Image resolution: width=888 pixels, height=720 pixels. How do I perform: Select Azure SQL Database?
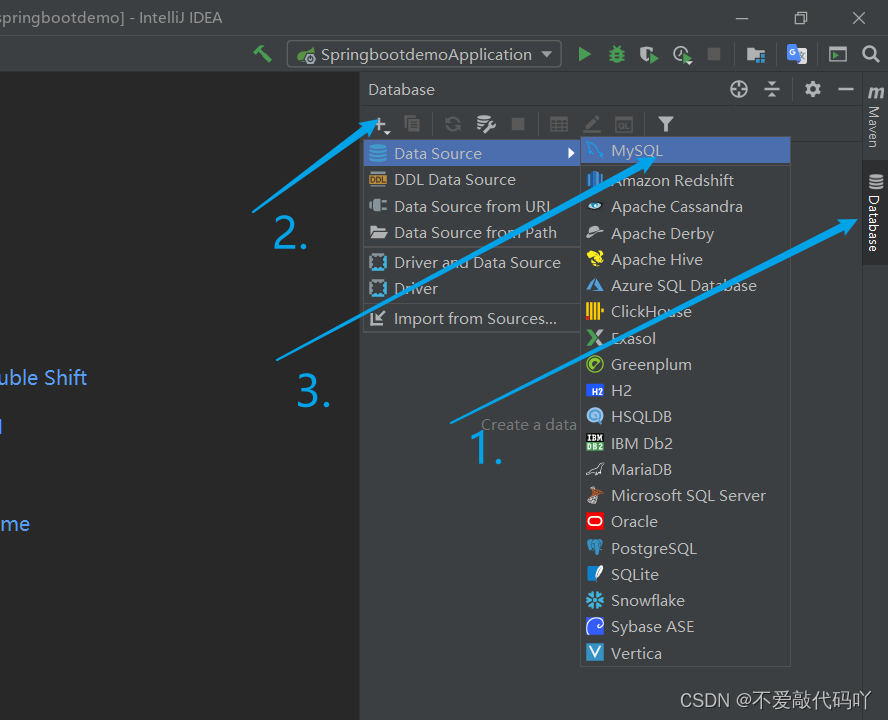[x=685, y=286]
